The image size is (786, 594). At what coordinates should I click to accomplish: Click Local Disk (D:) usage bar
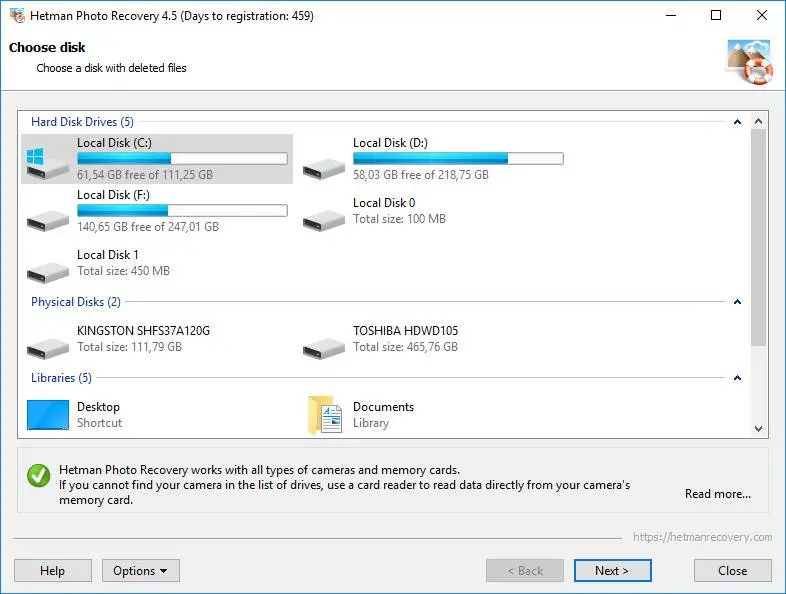458,159
